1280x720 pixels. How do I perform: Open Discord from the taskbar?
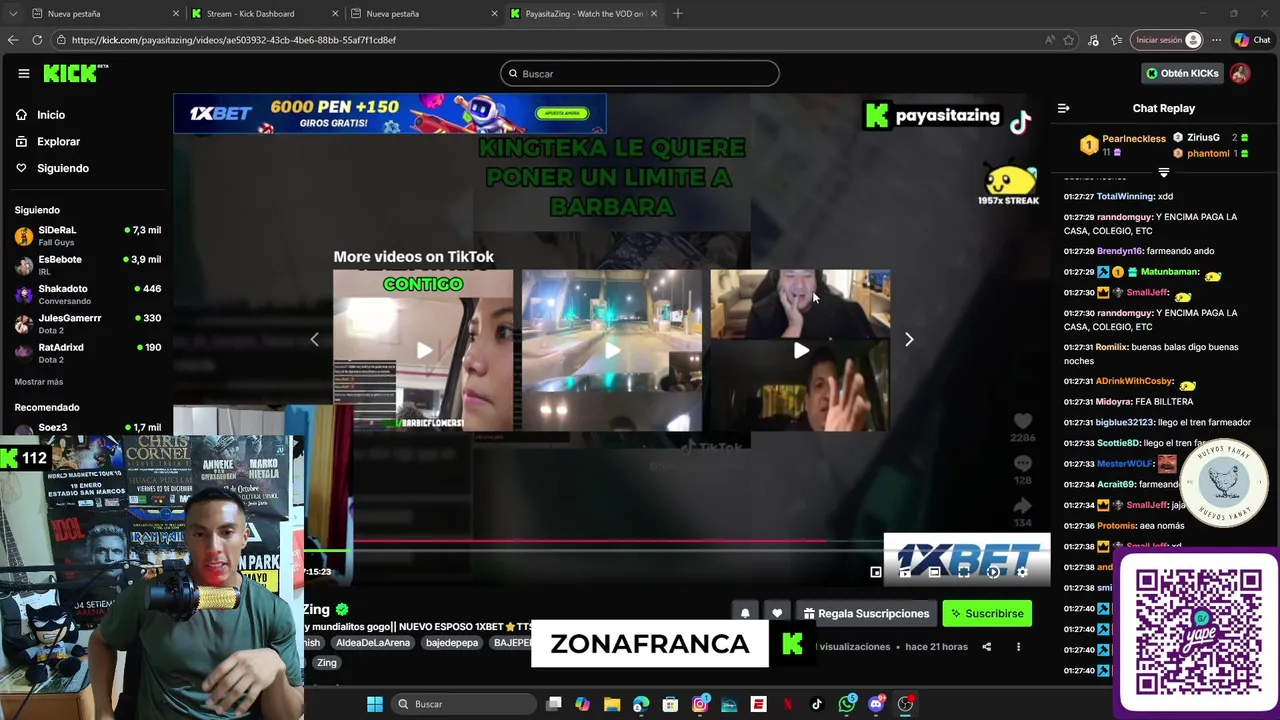(877, 704)
